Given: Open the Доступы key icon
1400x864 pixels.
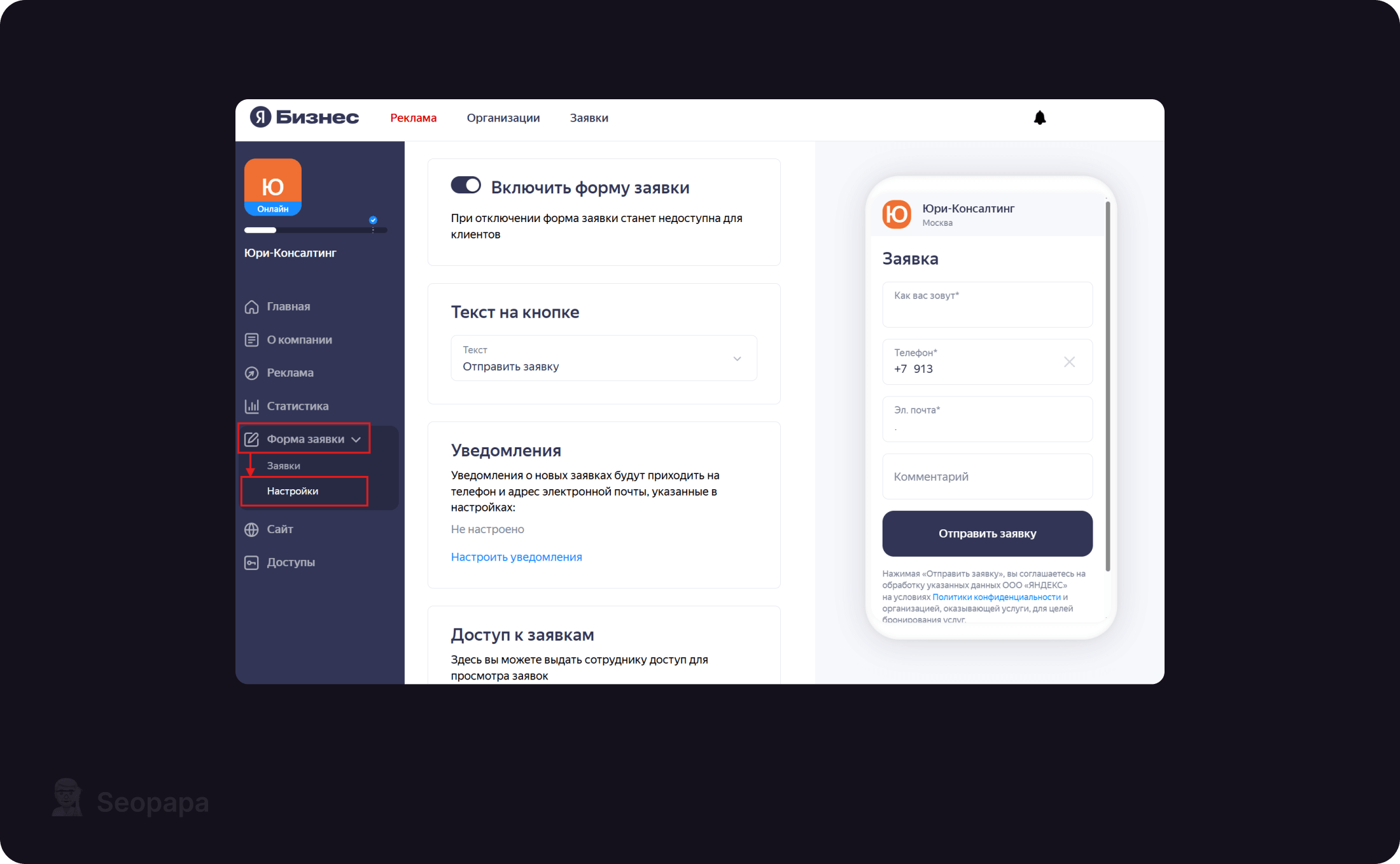Looking at the screenshot, I should (252, 562).
